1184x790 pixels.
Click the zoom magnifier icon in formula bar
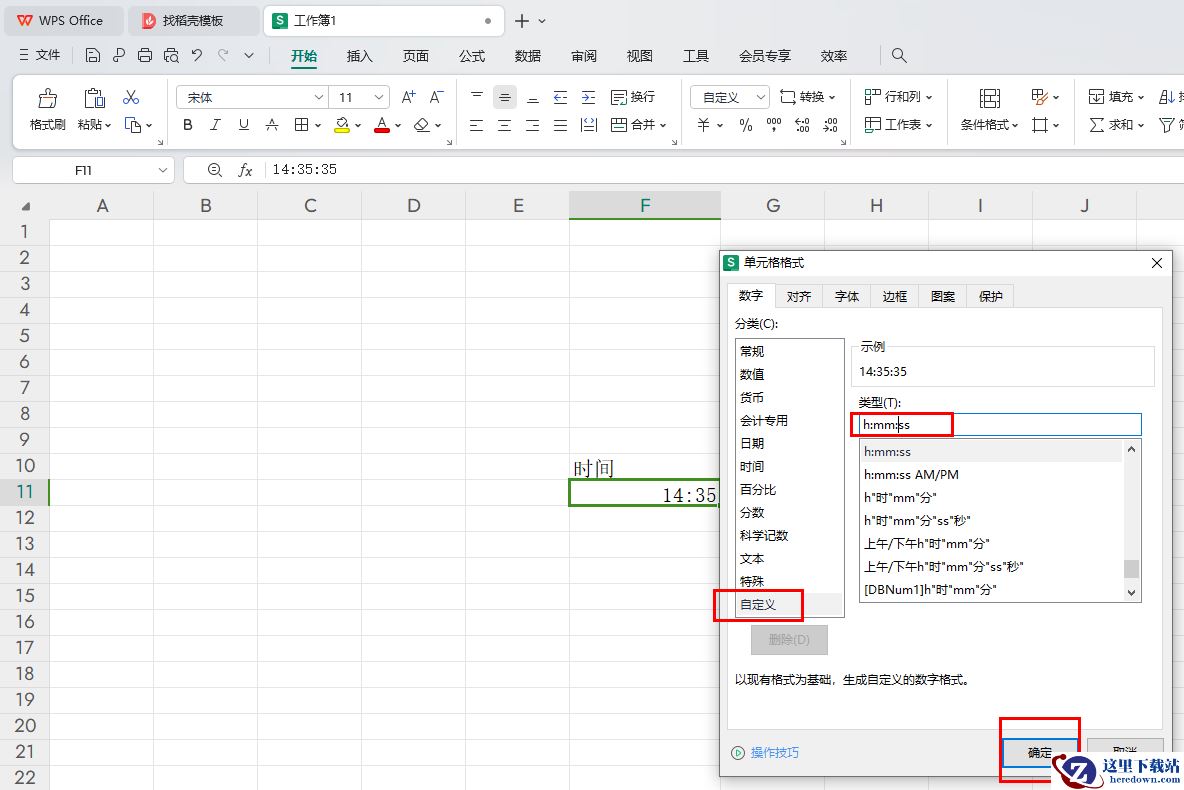pyautogui.click(x=214, y=170)
